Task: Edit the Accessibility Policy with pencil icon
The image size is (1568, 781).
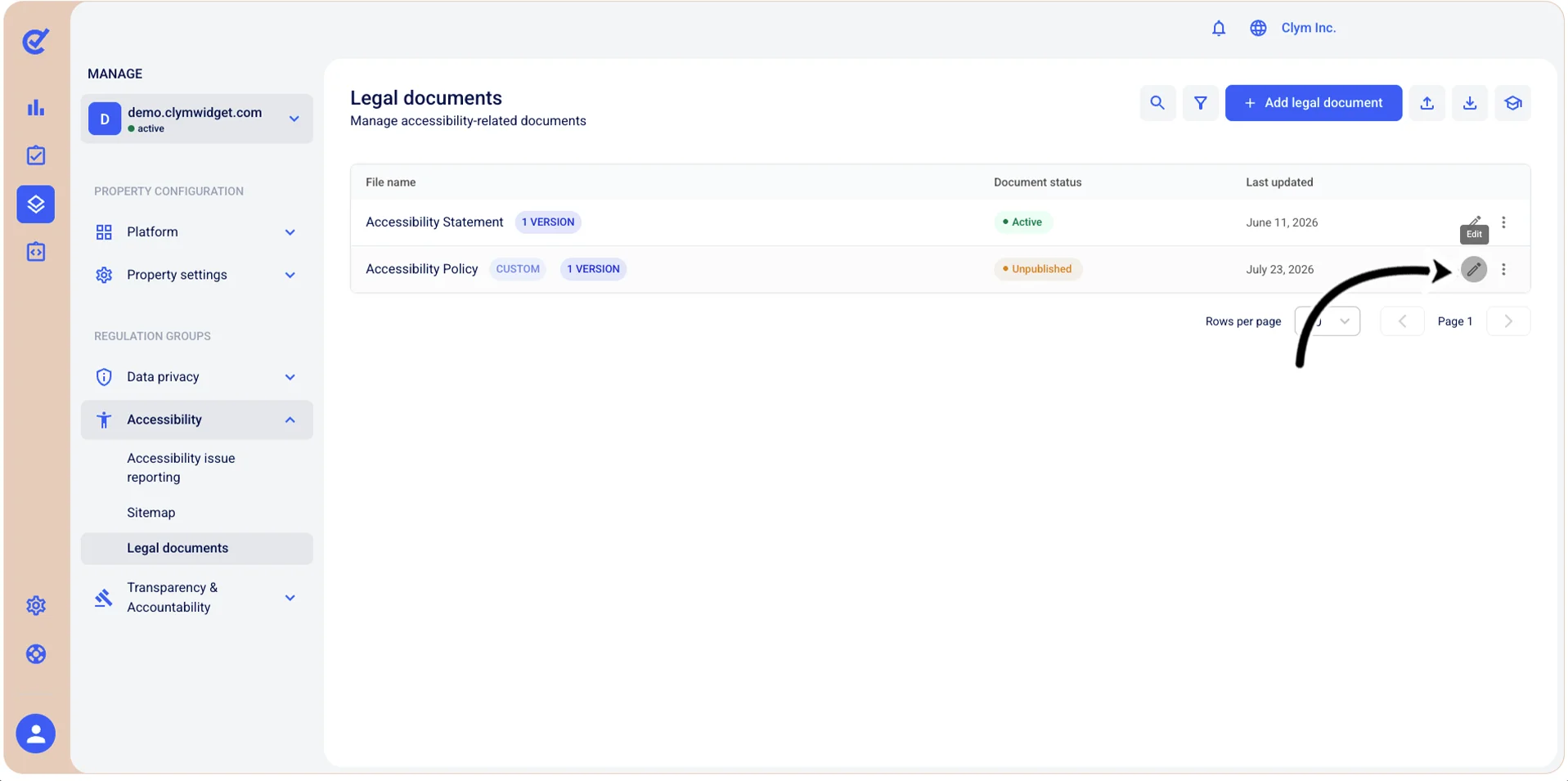Action: click(x=1474, y=269)
